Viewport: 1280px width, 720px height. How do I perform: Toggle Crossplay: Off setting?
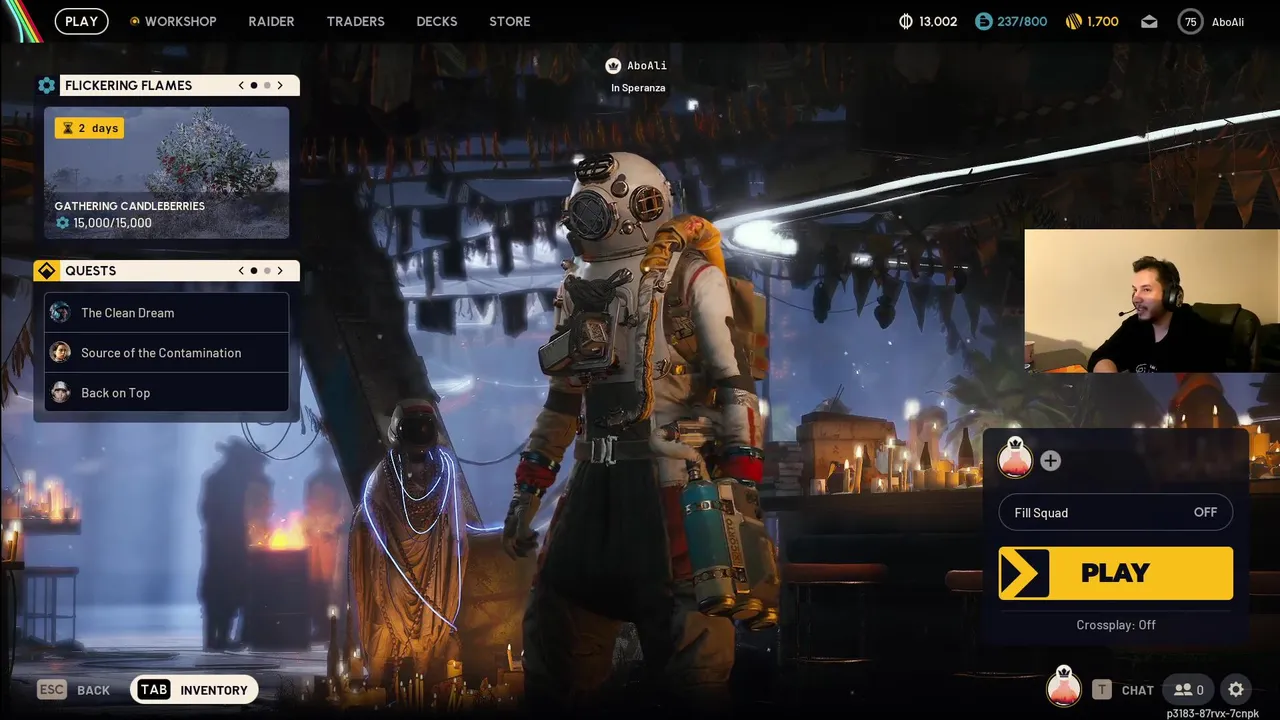(x=1116, y=625)
